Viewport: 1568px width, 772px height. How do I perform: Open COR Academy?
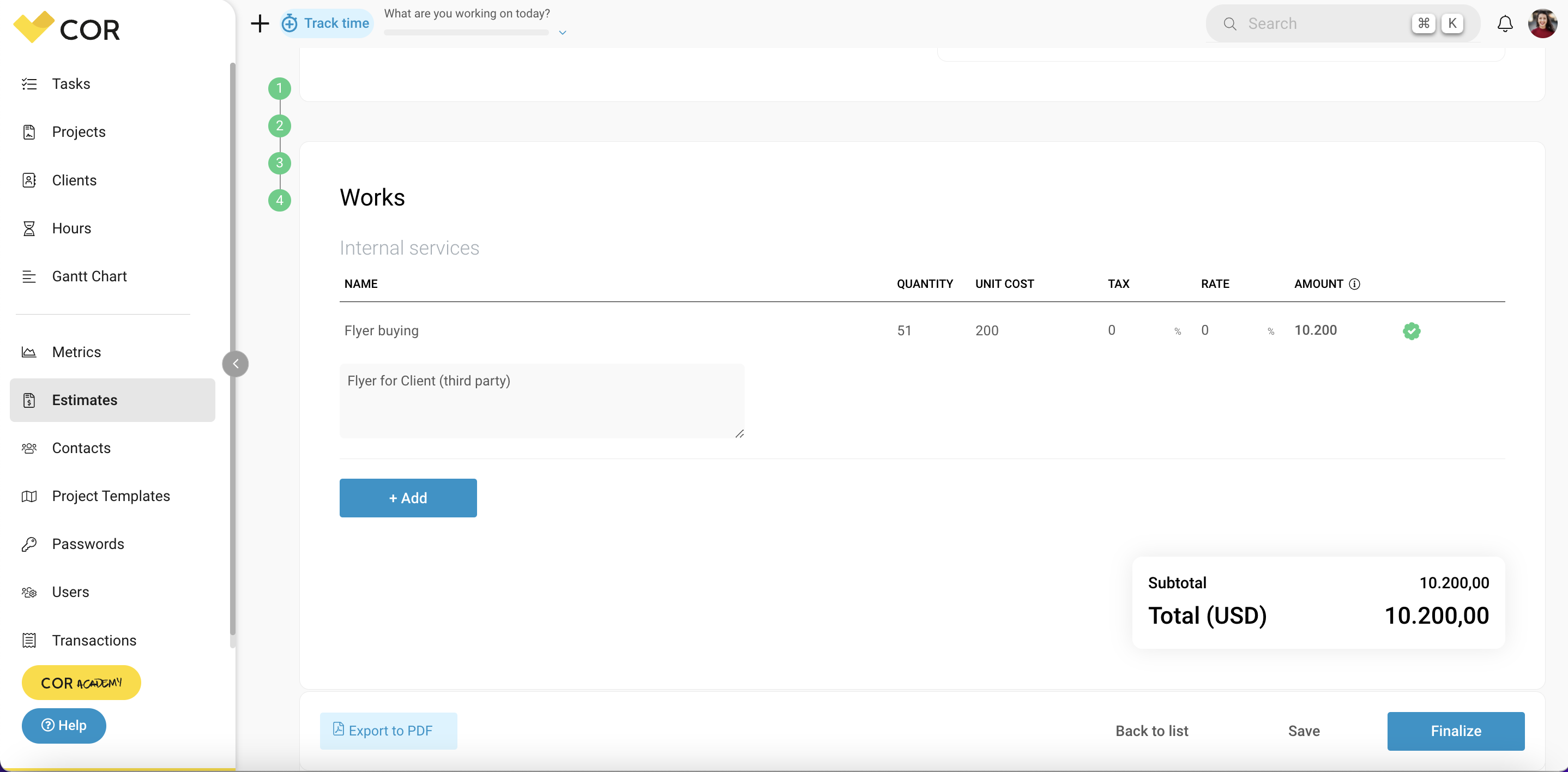(x=81, y=683)
